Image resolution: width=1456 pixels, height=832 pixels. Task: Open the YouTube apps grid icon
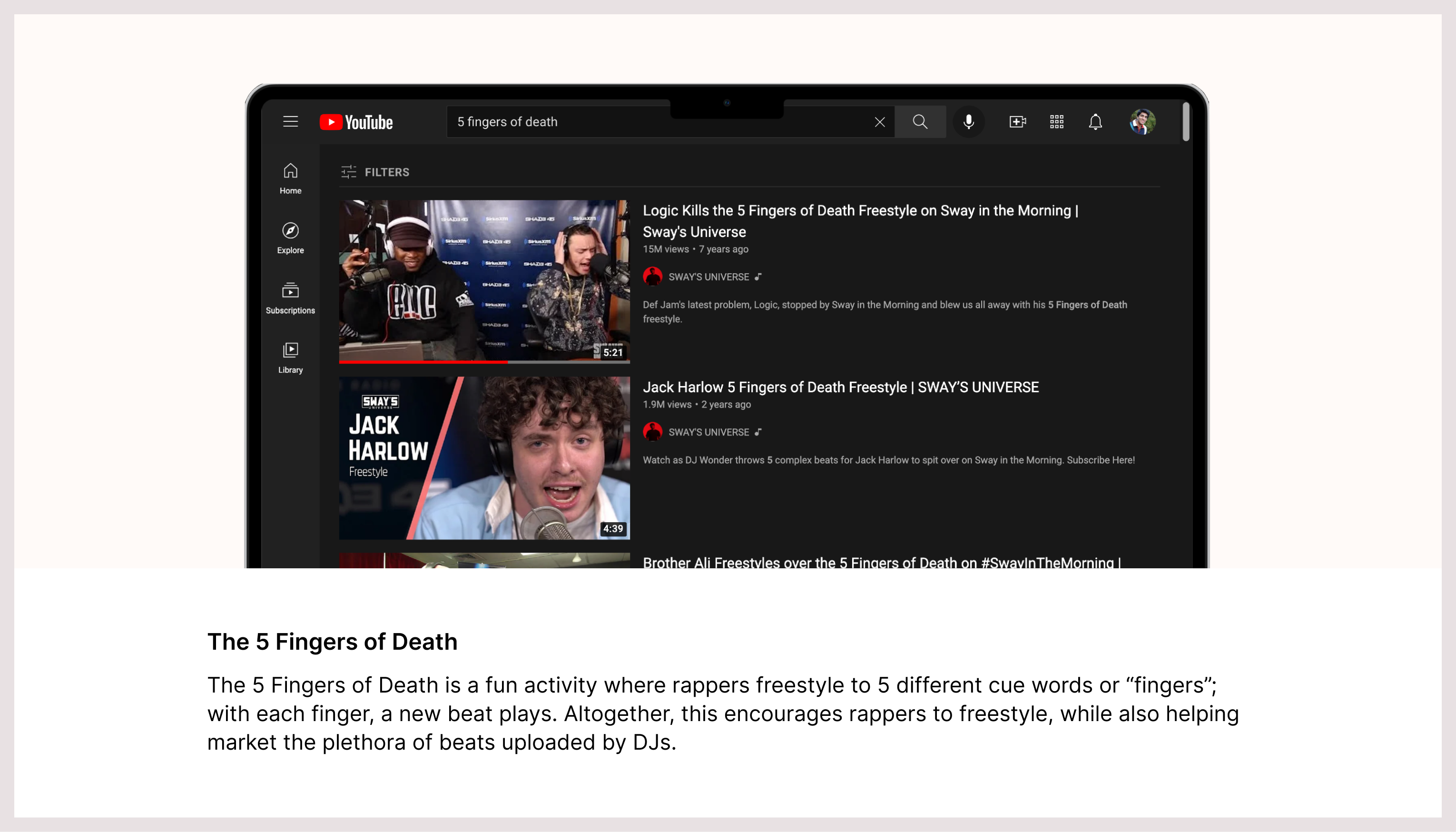[x=1056, y=122]
